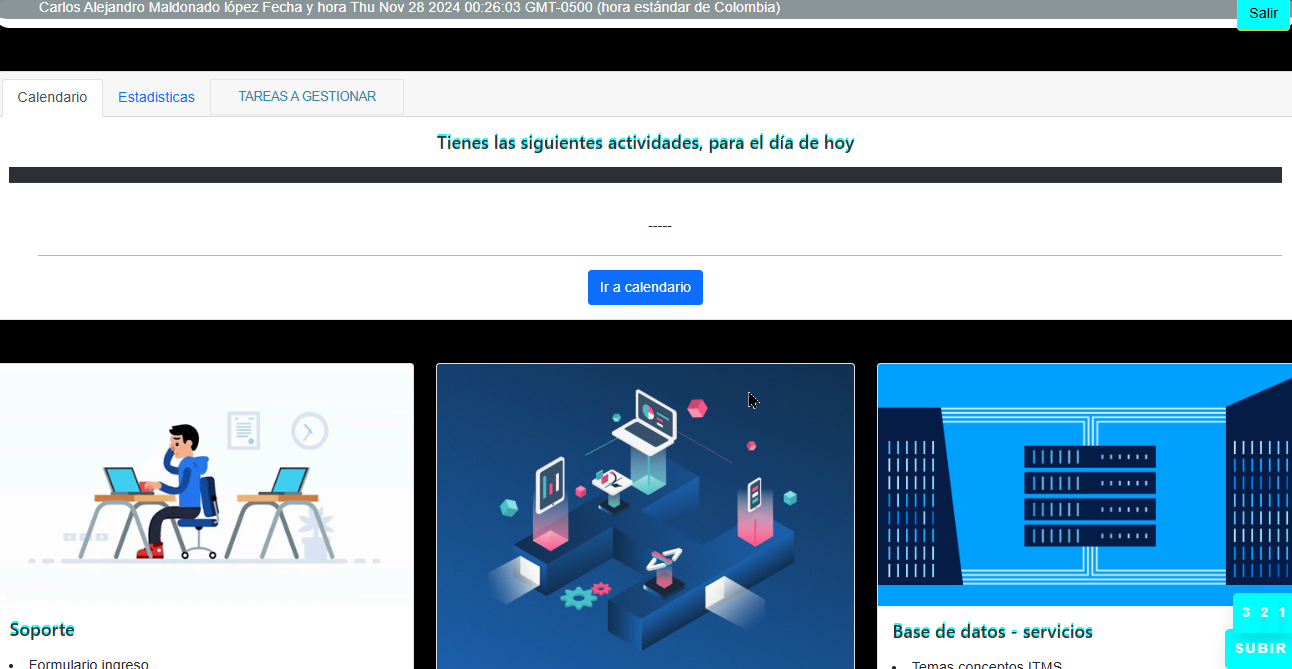Select the TAREAS A GESTIONAR tab
Screen dimensions: 1292x669
tap(307, 97)
